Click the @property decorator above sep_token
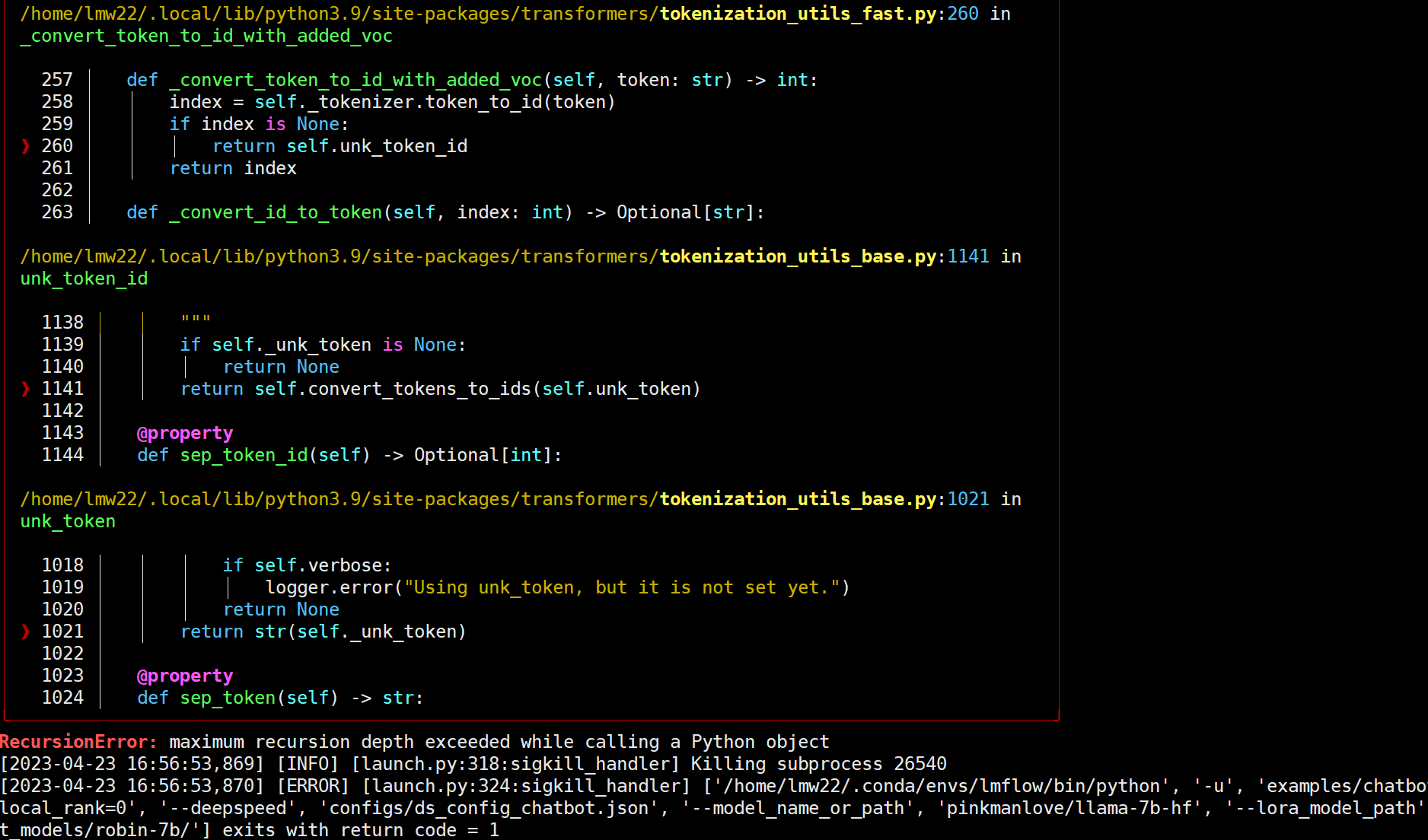Screen dimensions: 1428x840 pyautogui.click(x=184, y=676)
